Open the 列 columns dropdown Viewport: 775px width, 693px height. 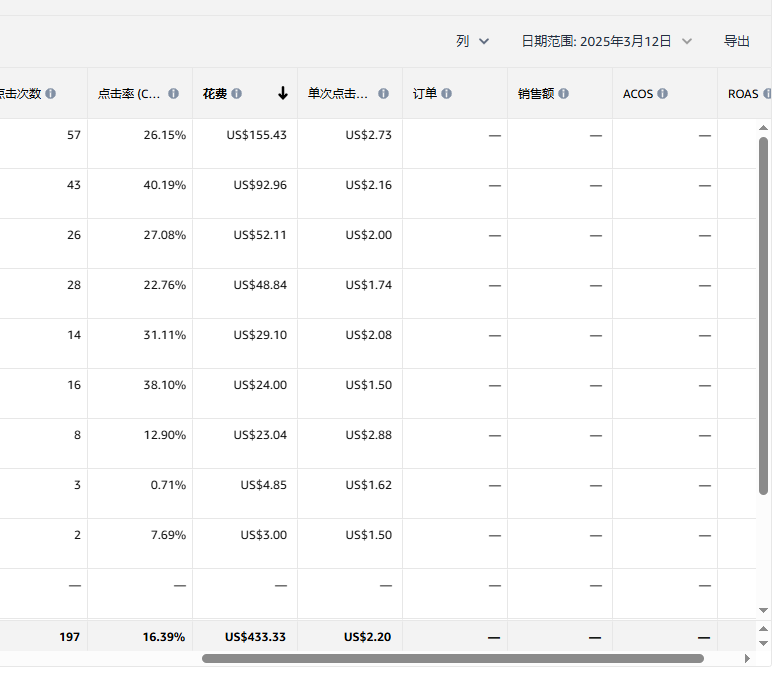(x=473, y=41)
